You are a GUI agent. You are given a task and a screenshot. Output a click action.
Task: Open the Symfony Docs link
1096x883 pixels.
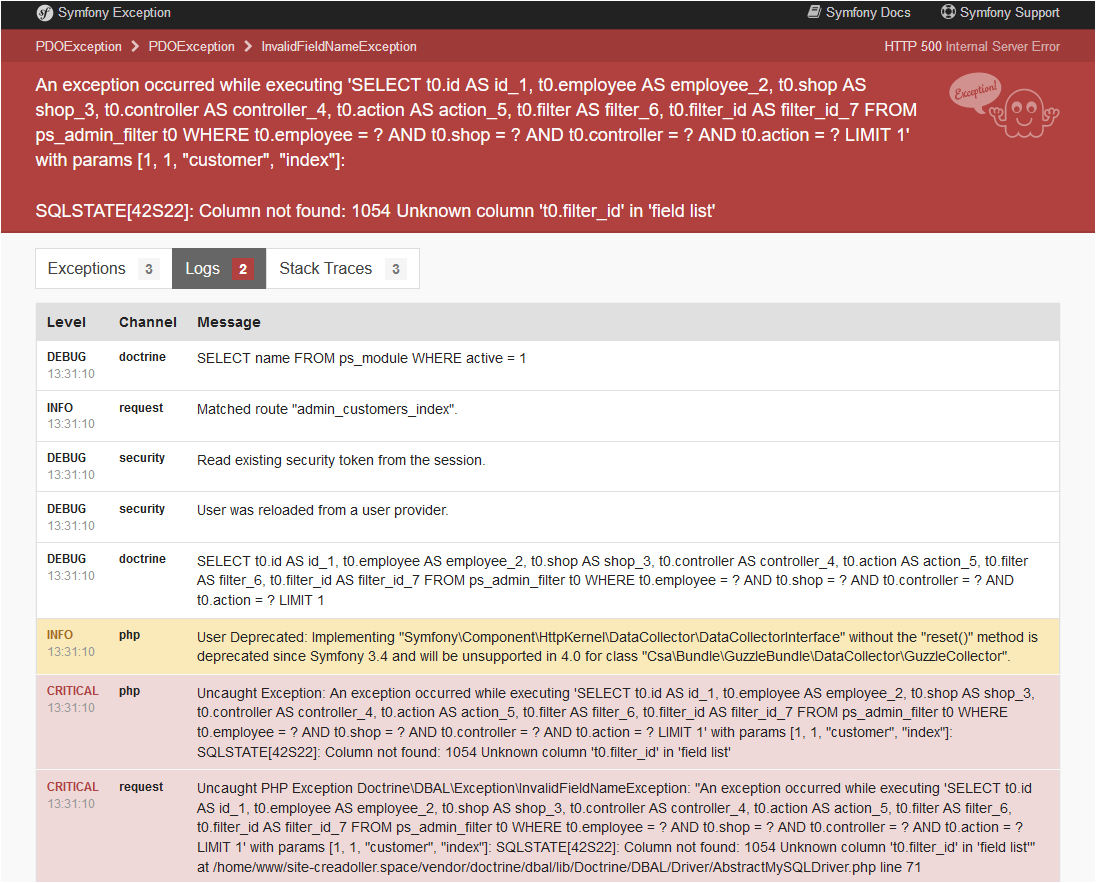(859, 13)
